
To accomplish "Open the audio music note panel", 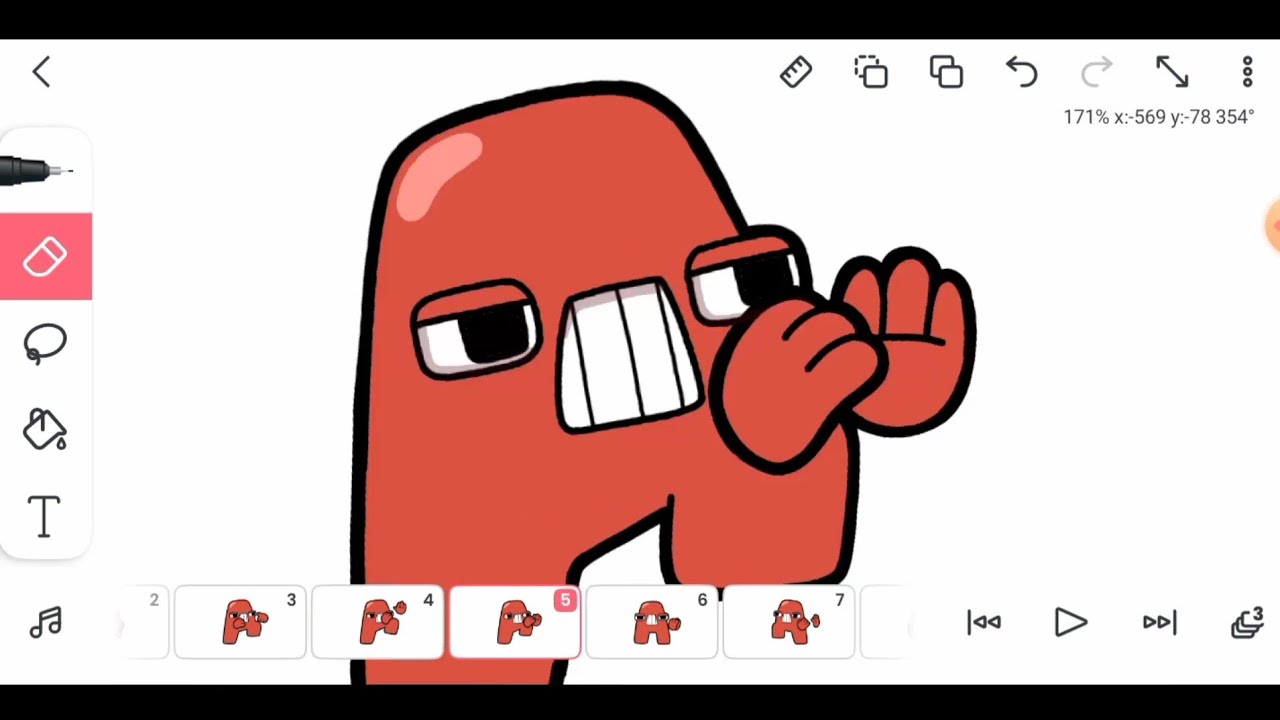I will pos(45,623).
